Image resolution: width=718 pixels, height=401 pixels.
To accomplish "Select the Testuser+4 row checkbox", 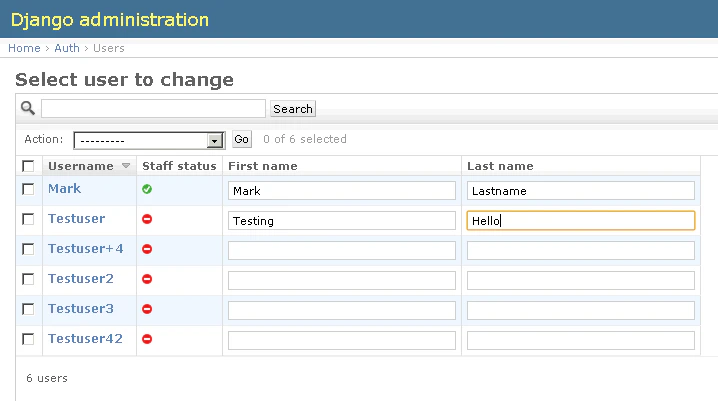I will click(28, 249).
